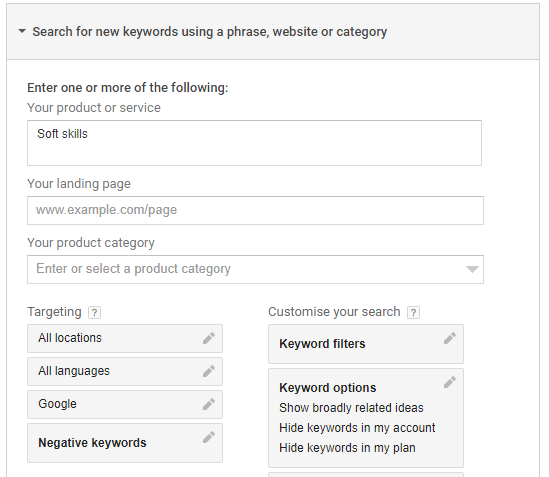Collapse the Search for new keywords section
Image resolution: width=549 pixels, height=477 pixels.
pyautogui.click(x=22, y=31)
